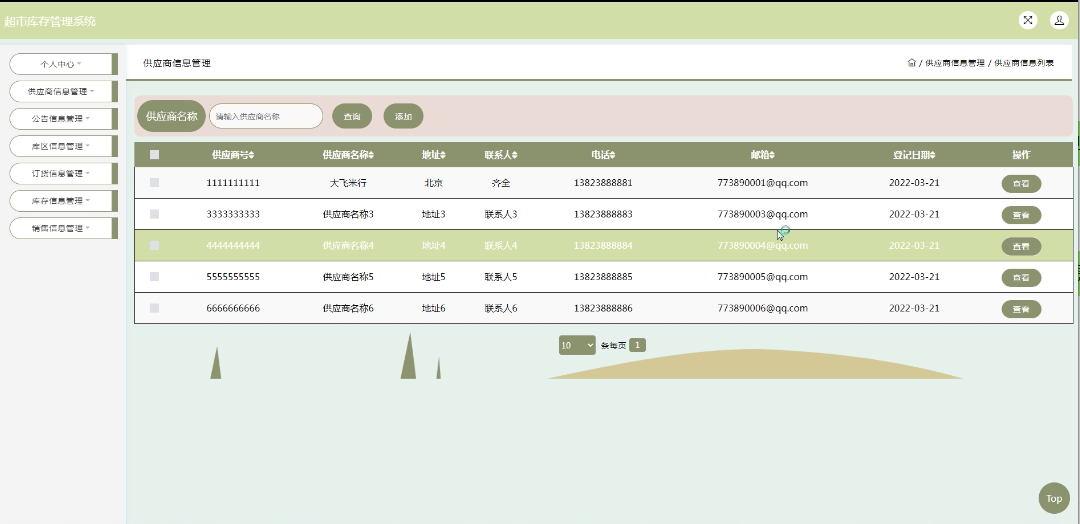Expand the 公告信息管理 sidebar menu
This screenshot has width=1080, height=524.
point(63,118)
